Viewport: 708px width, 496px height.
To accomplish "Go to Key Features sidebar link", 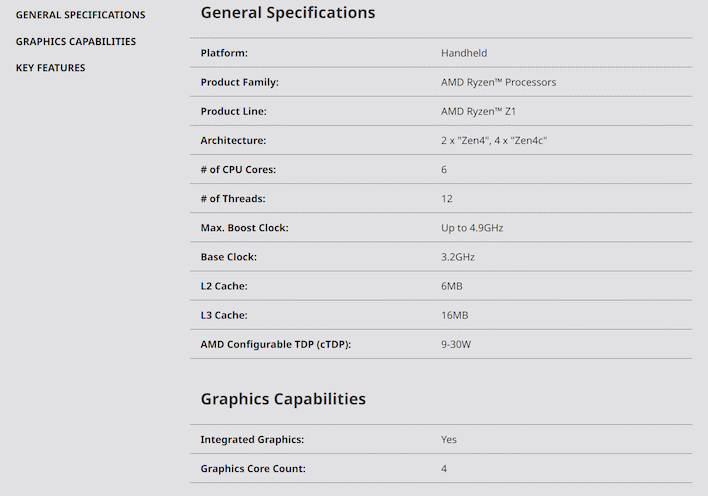I will pos(51,68).
